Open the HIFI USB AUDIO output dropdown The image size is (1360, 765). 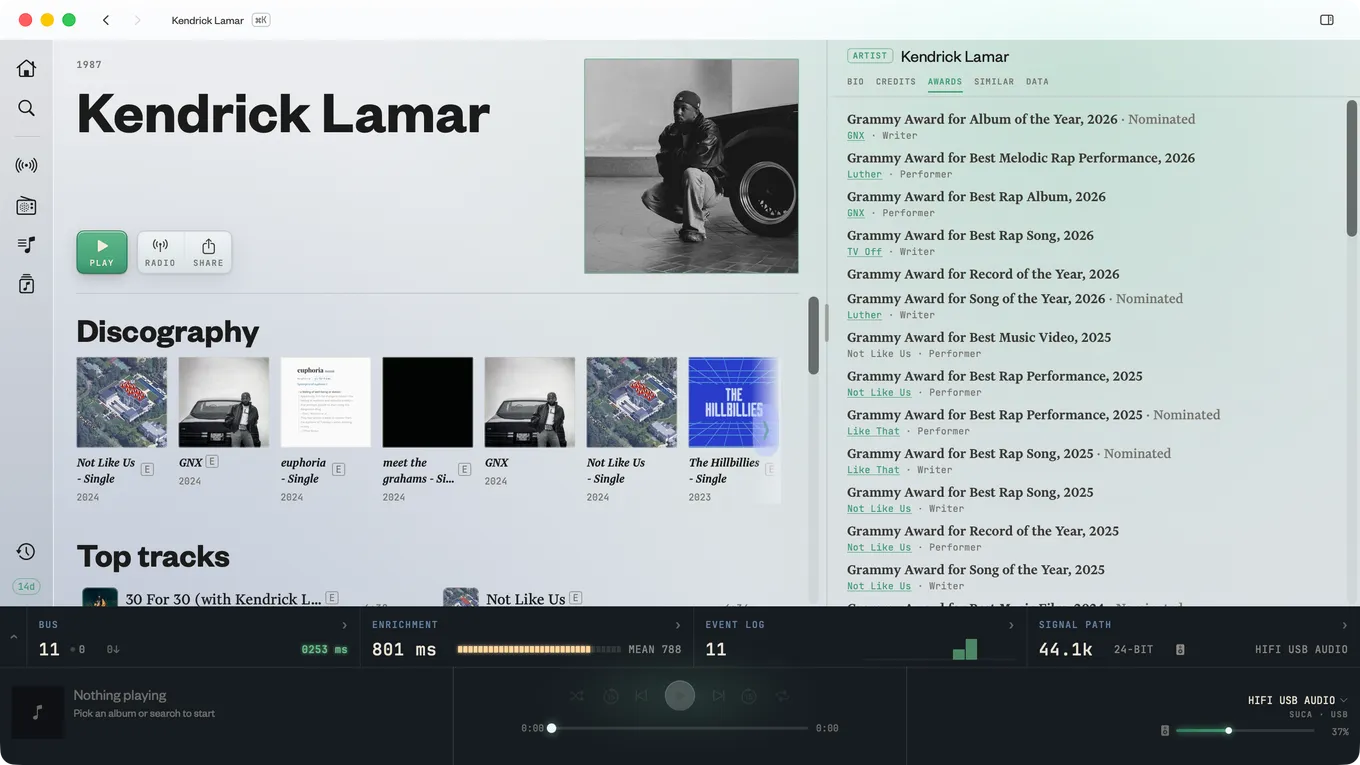click(x=1298, y=700)
